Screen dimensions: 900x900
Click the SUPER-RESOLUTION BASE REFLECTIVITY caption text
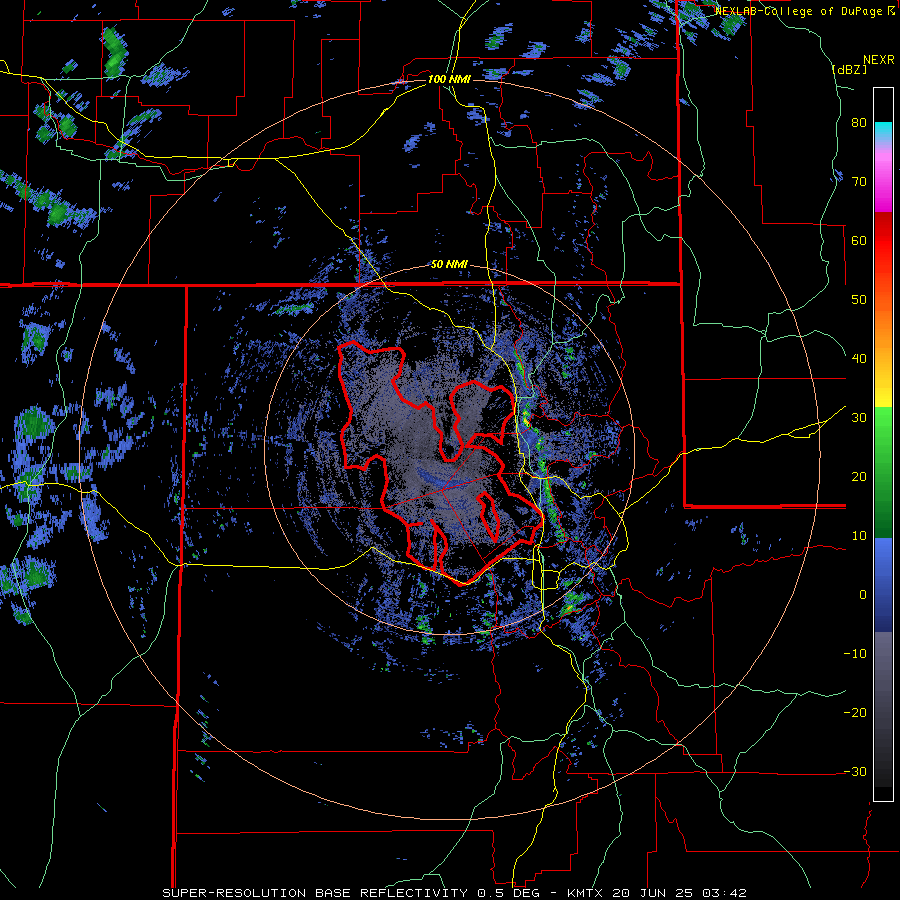coord(315,893)
